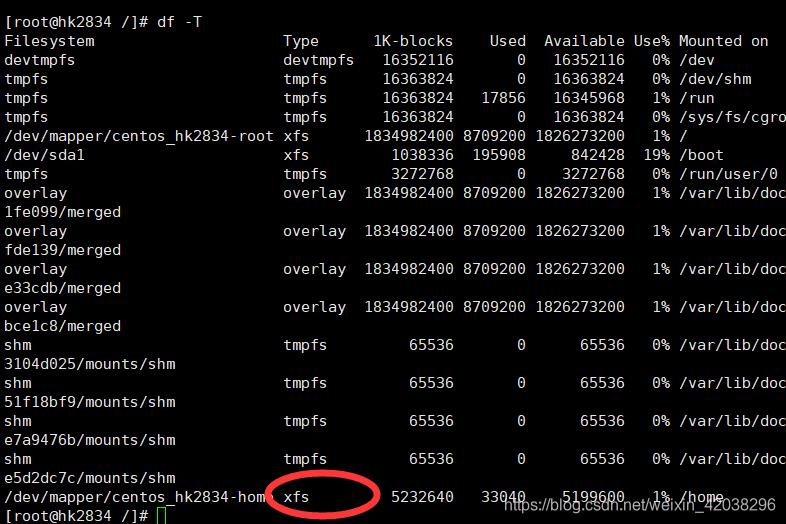Click the 'Use%' column header
The height and width of the screenshot is (524, 786).
[652, 41]
